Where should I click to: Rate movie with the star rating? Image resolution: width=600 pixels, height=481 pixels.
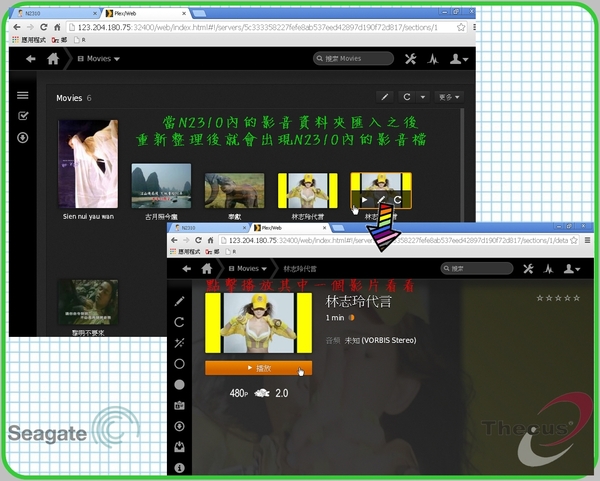click(558, 298)
